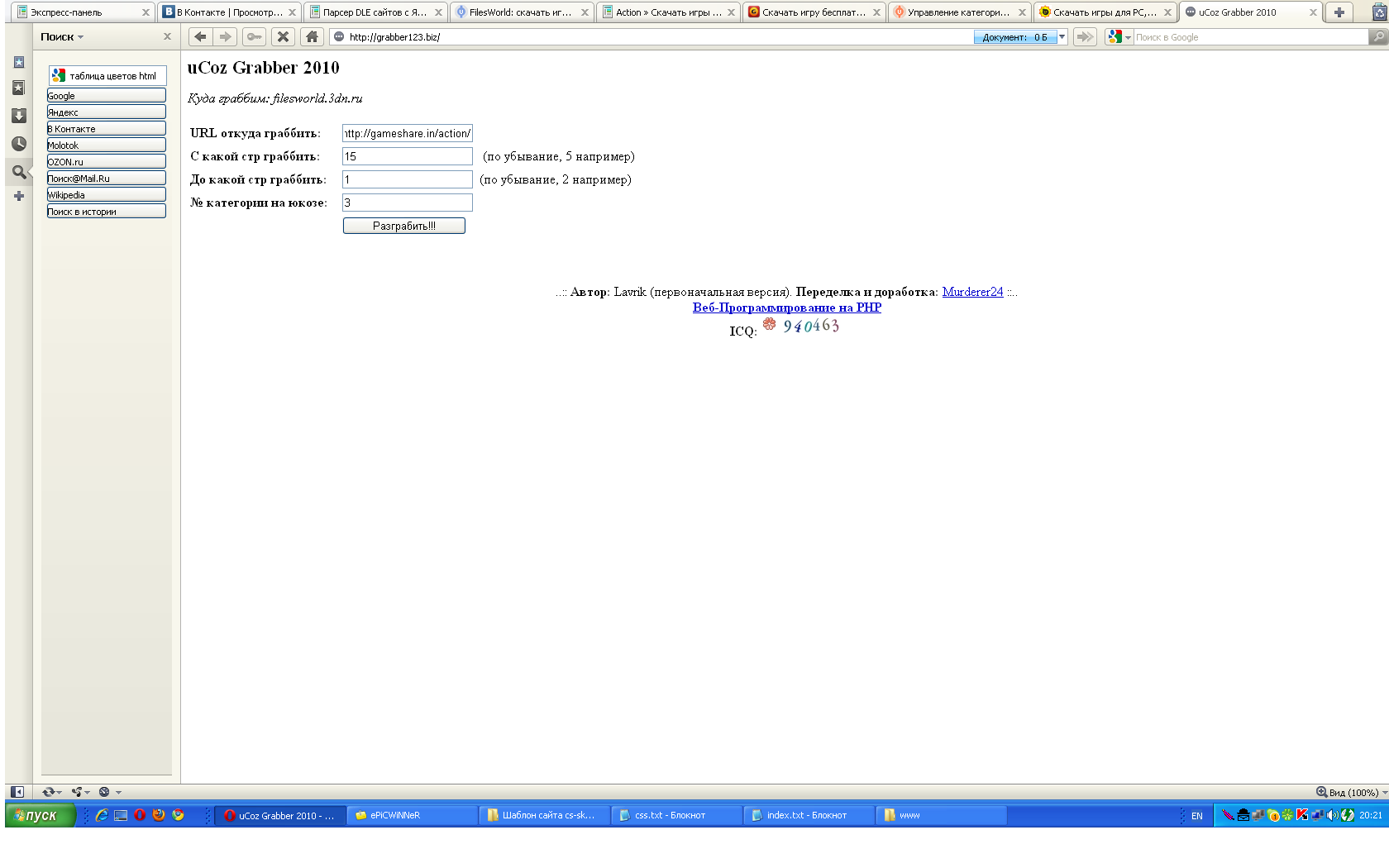Go back using the back arrow button

(x=200, y=37)
